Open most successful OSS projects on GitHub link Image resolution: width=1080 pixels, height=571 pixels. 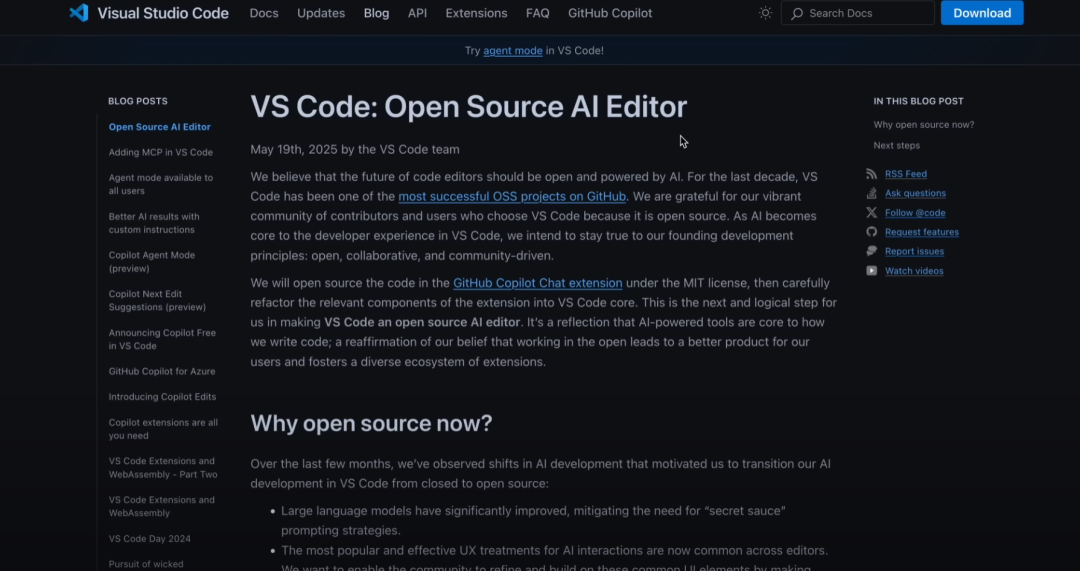(512, 196)
